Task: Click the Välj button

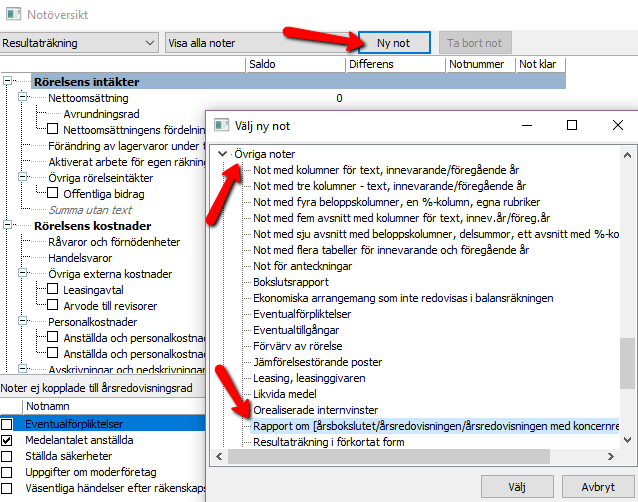Action: point(517,487)
